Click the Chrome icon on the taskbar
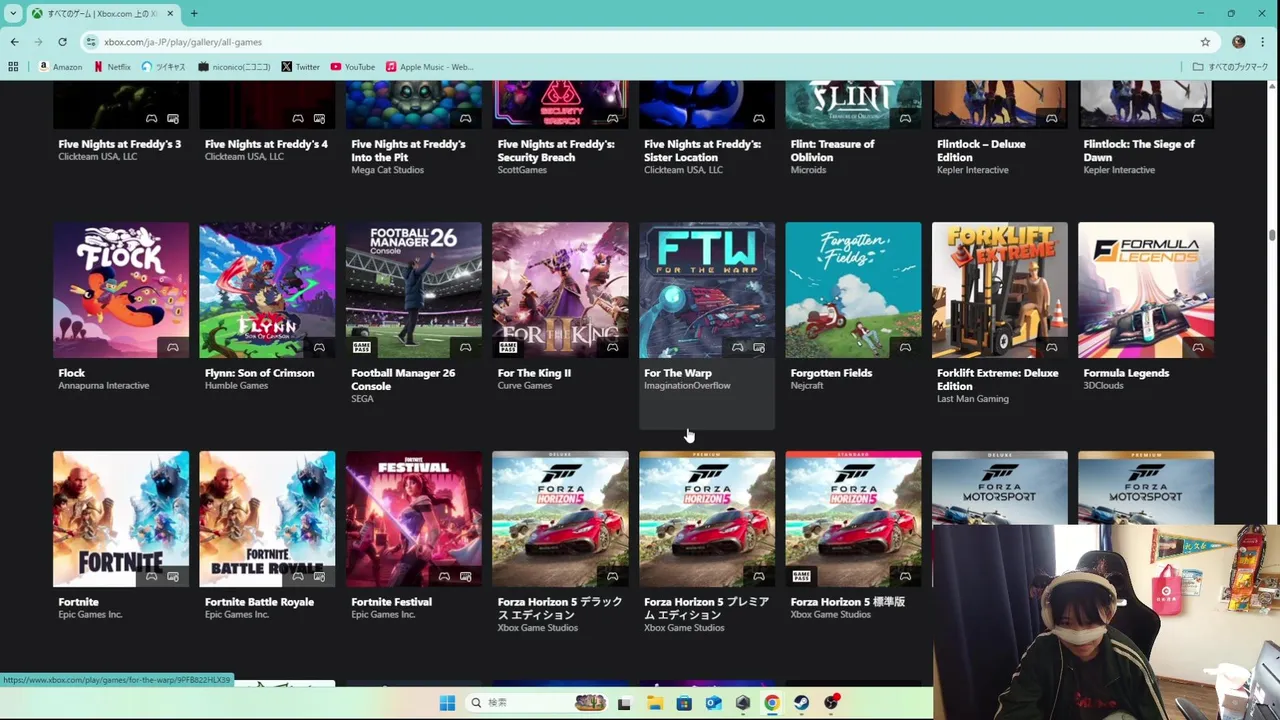Screen dimensions: 1280x720 point(772,703)
